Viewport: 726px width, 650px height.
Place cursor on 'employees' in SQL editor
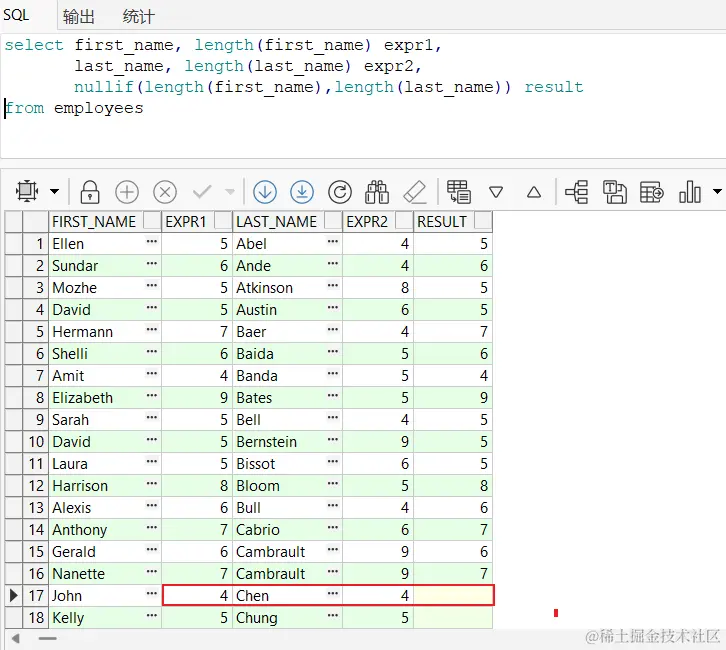click(x=99, y=108)
